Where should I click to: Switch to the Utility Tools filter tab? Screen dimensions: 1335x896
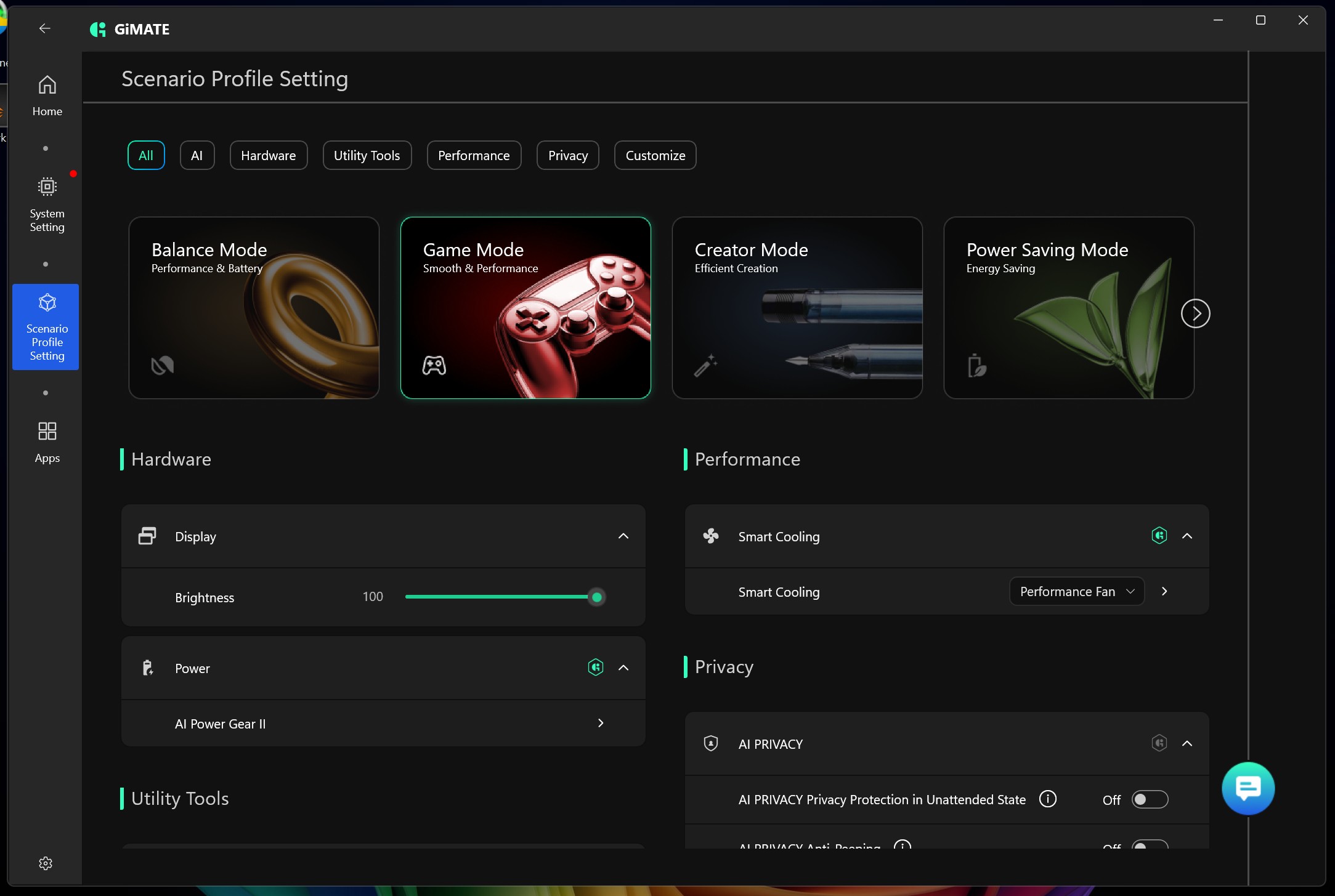(367, 155)
